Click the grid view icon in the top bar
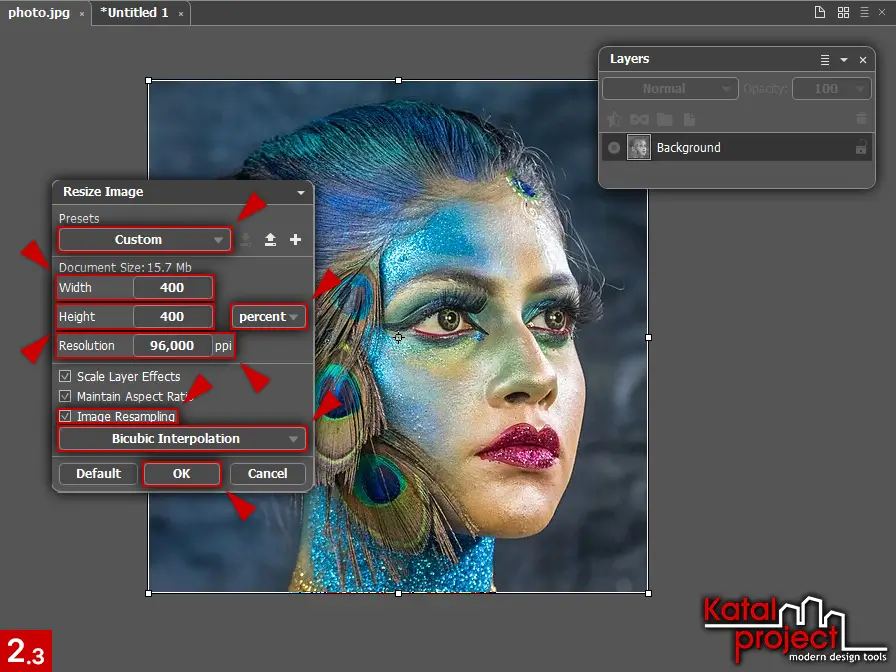 (843, 13)
